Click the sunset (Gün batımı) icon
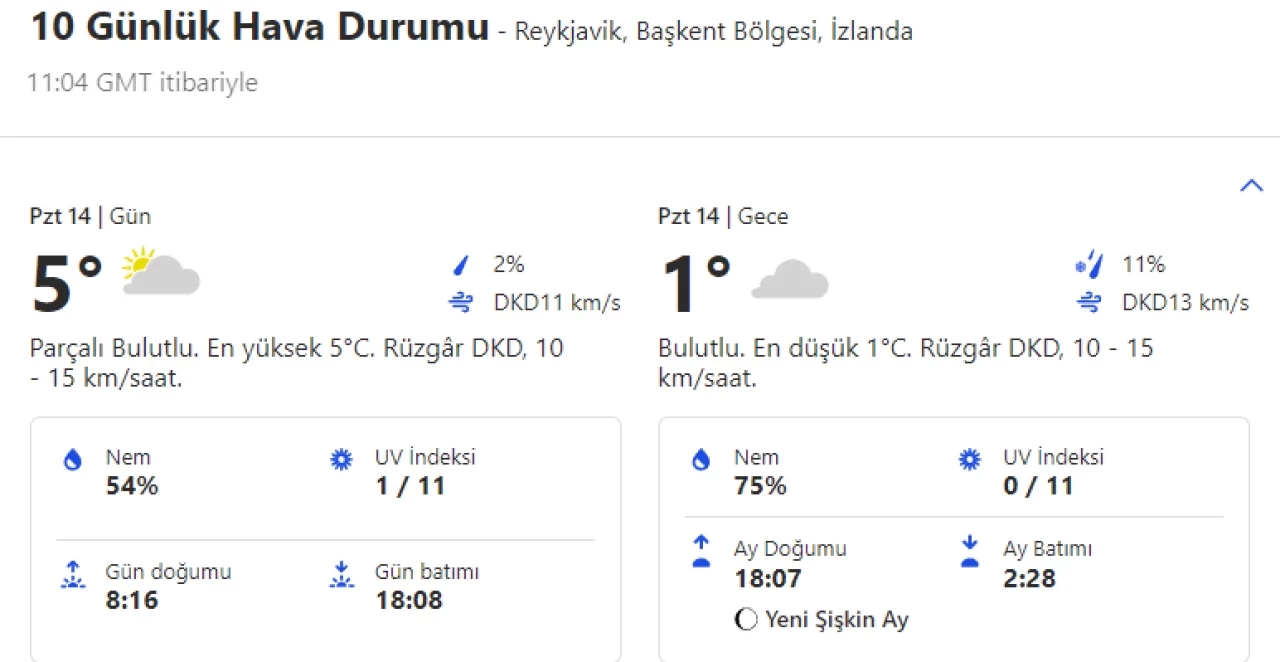Viewport: 1280px width, 662px height. pyautogui.click(x=342, y=575)
